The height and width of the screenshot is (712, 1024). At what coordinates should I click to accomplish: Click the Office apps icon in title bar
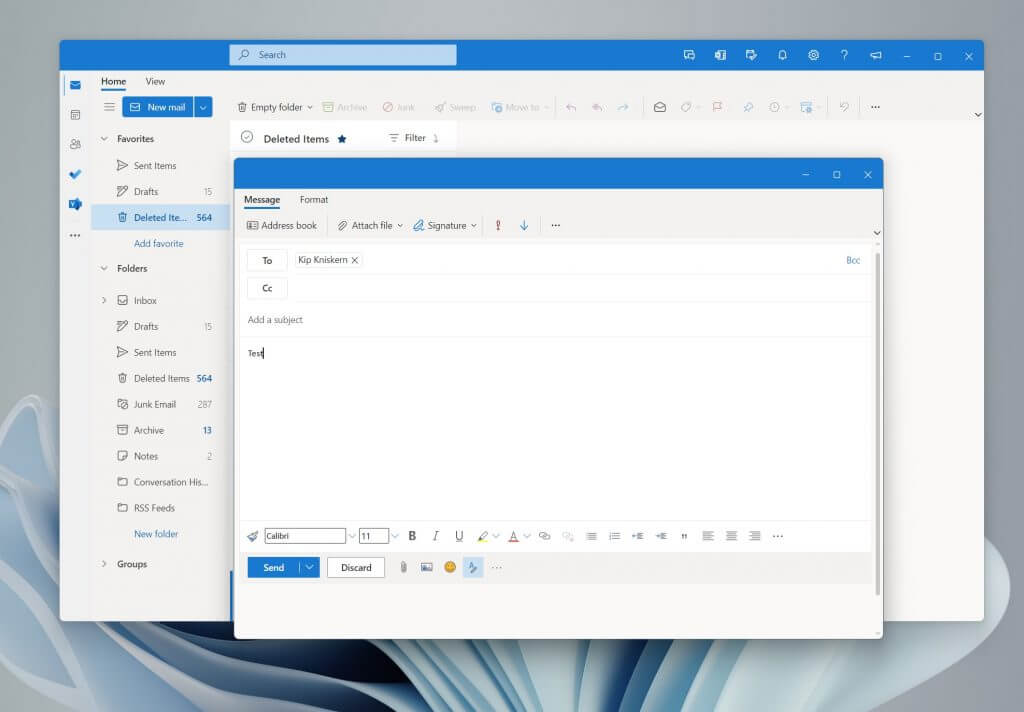coord(720,56)
